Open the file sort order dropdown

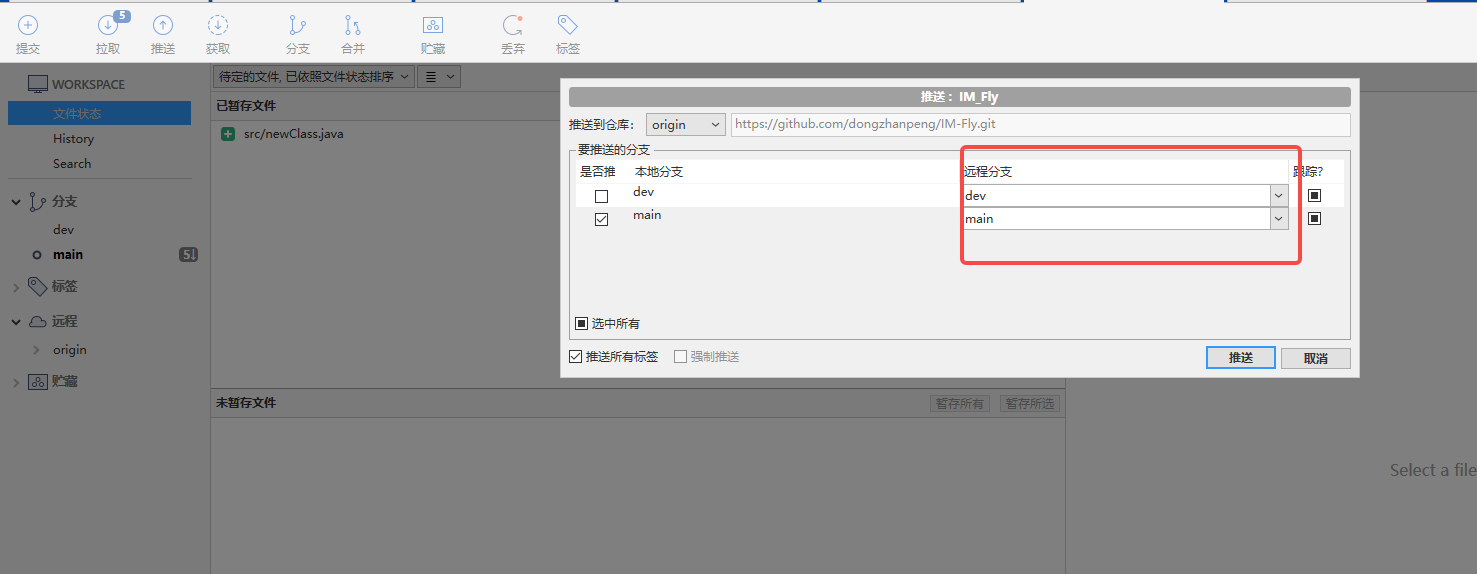[314, 76]
